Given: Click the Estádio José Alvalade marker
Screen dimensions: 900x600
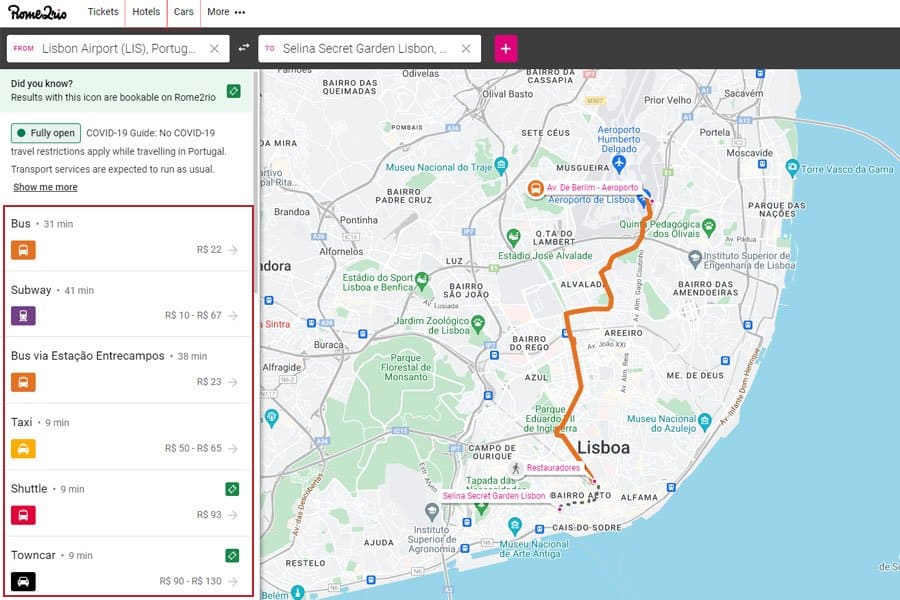Looking at the screenshot, I should coord(513,237).
